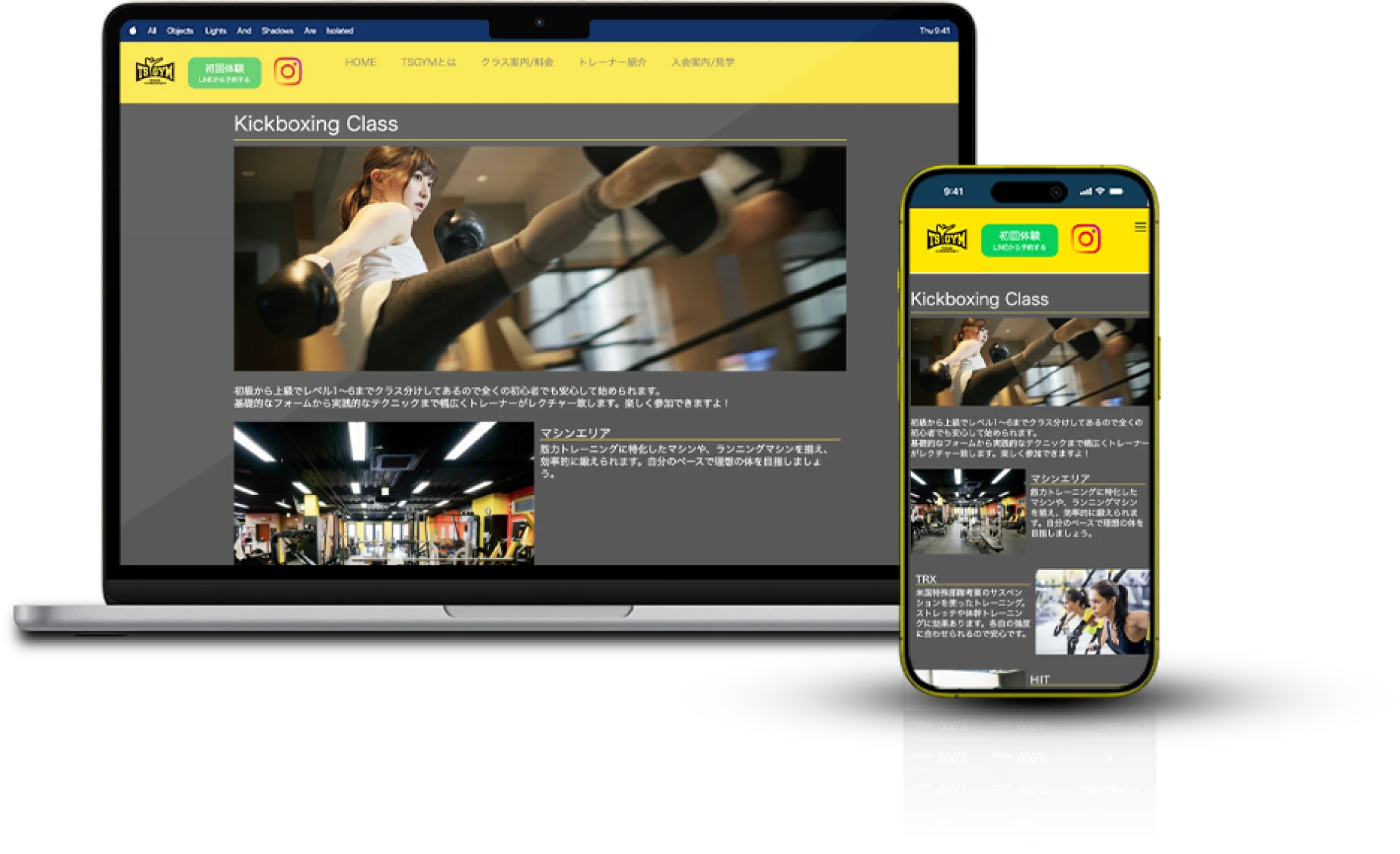Tap the kickboxing photo on the phone

[x=1030, y=362]
